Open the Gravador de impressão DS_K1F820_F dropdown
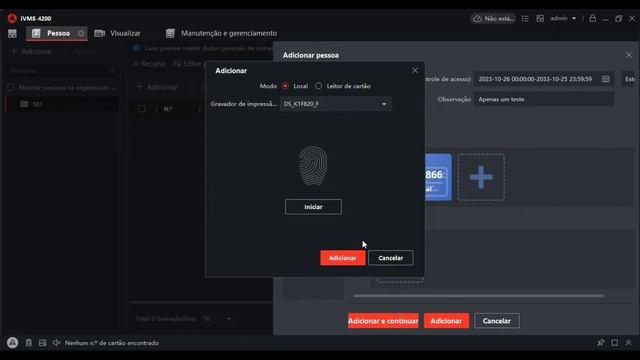Screen dimensions: 640x360 coord(336,104)
